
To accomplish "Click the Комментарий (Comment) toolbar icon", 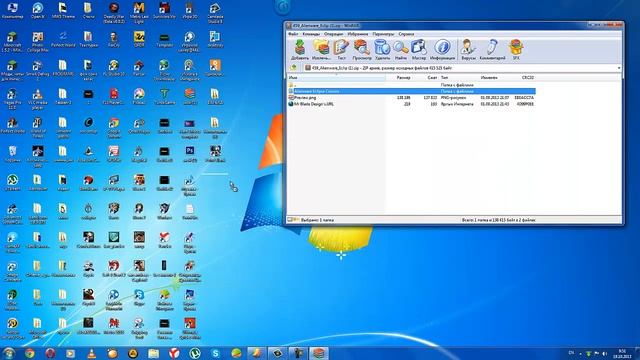I will tap(492, 50).
